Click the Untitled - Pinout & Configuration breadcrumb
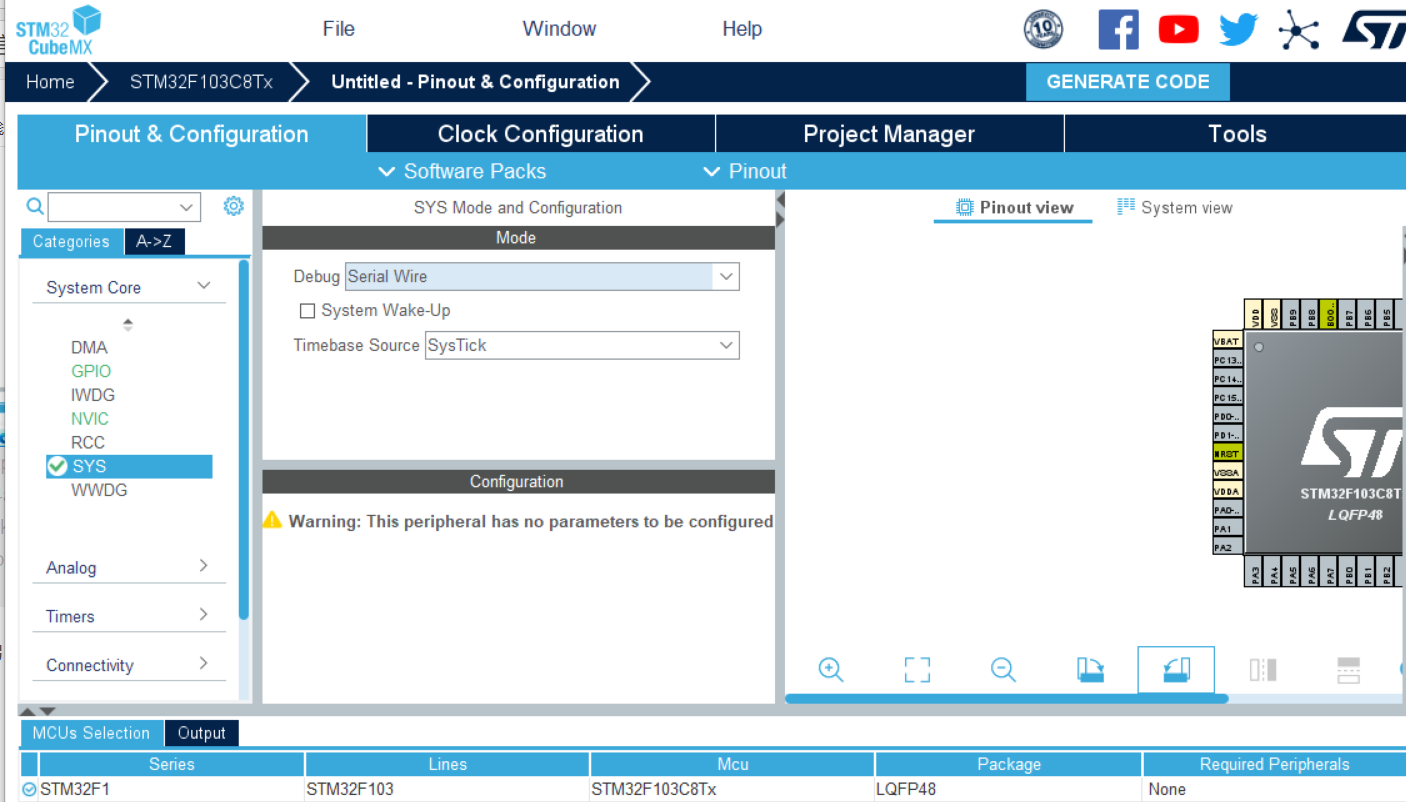Viewport: 1406px width, 802px height. pos(475,82)
